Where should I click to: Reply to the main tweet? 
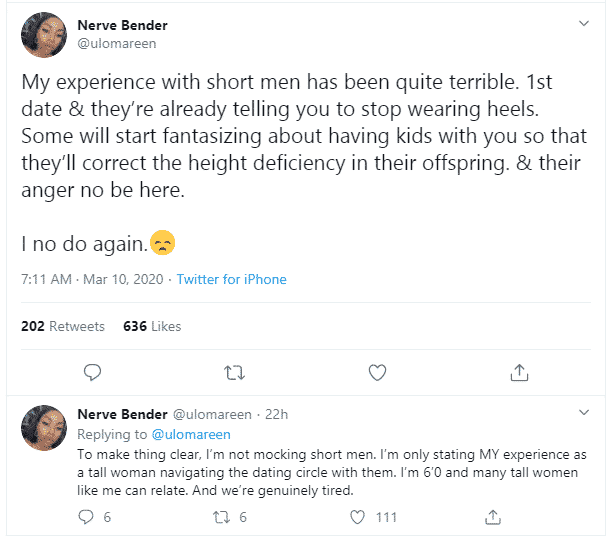tap(92, 372)
